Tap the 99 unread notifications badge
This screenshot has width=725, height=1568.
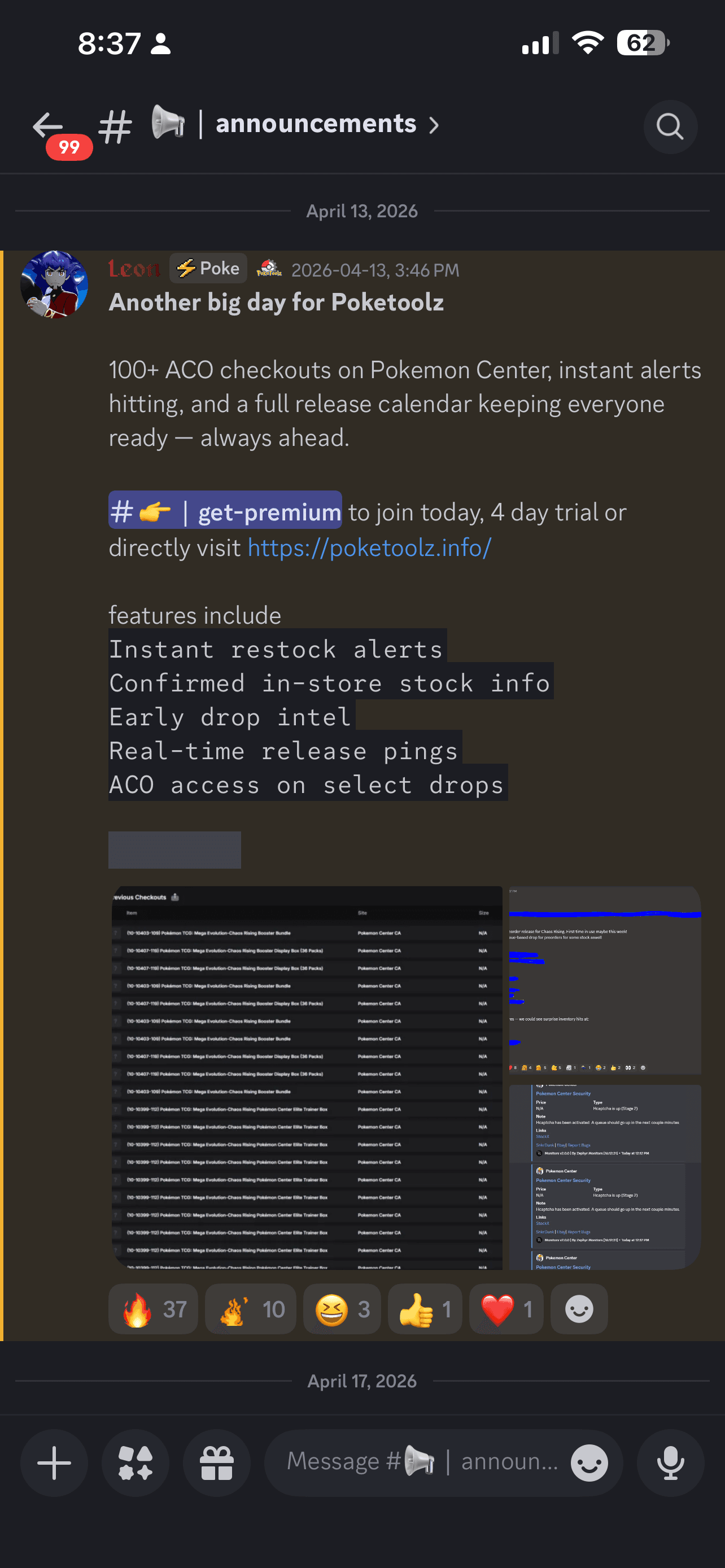point(69,147)
